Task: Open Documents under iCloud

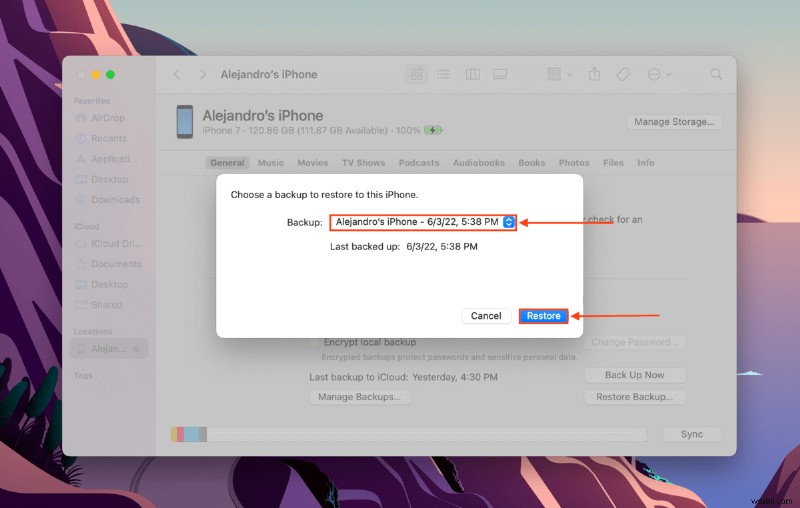Action: [x=116, y=264]
